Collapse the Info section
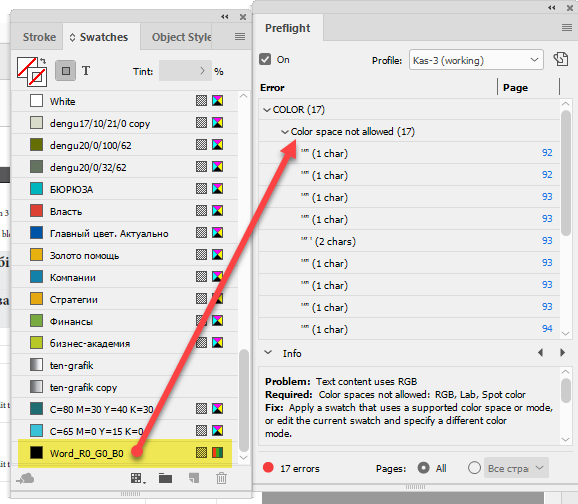 (x=268, y=352)
